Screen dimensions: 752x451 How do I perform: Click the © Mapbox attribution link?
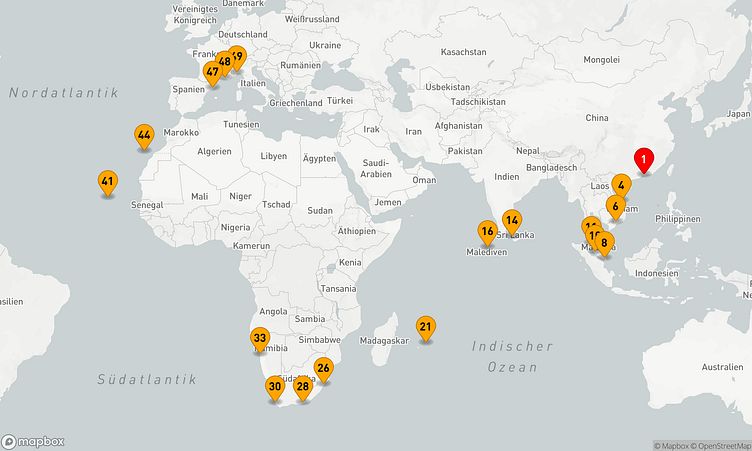(672, 445)
